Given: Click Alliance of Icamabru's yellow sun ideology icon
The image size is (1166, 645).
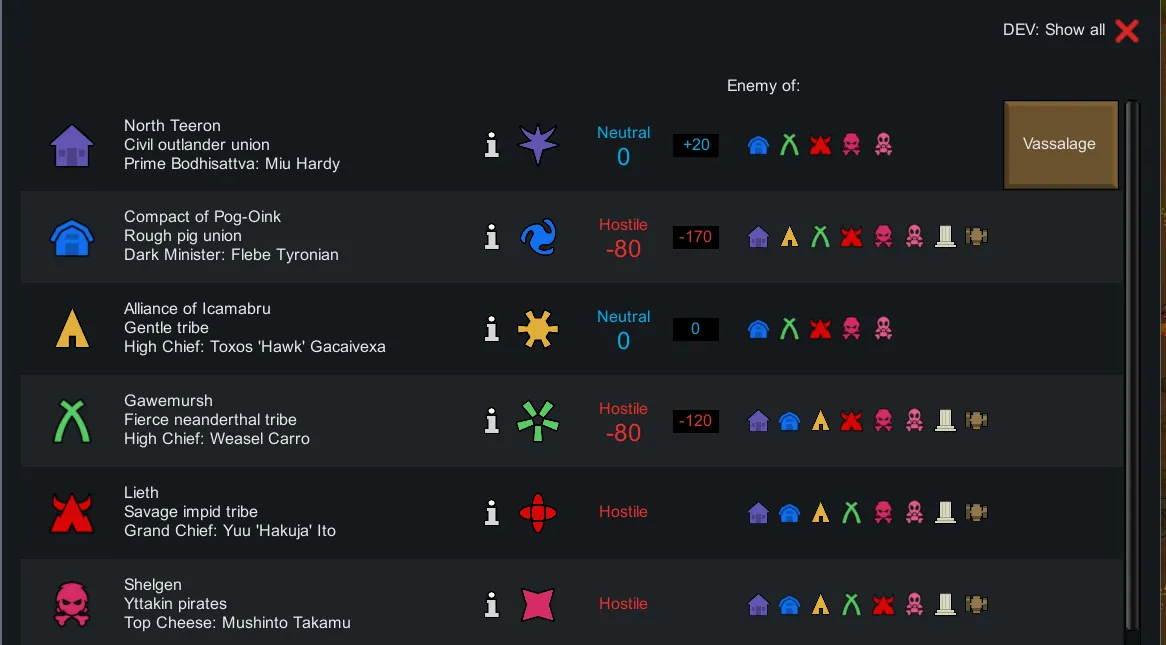Looking at the screenshot, I should tap(537, 329).
